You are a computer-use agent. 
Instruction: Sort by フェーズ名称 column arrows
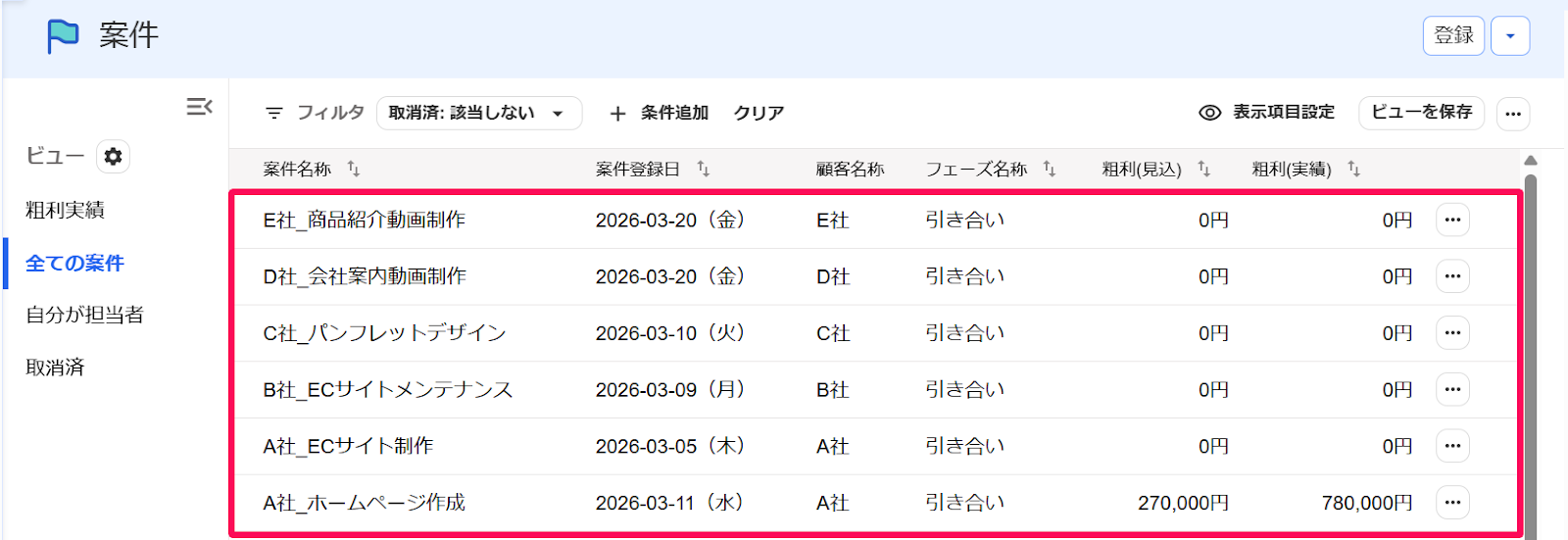[1050, 170]
